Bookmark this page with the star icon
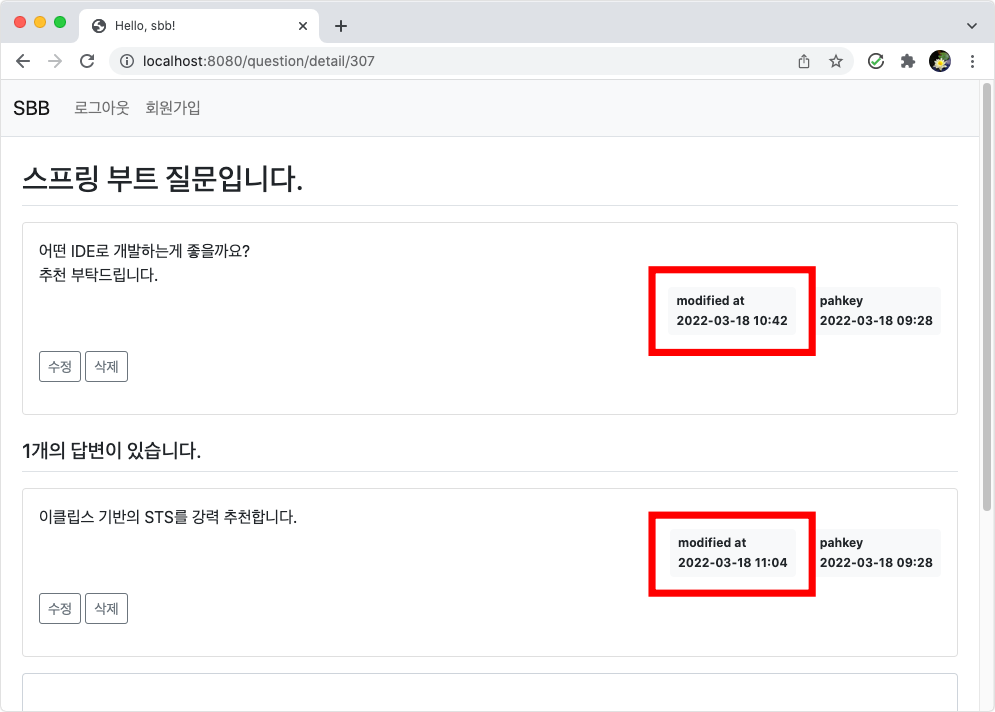 836,61
